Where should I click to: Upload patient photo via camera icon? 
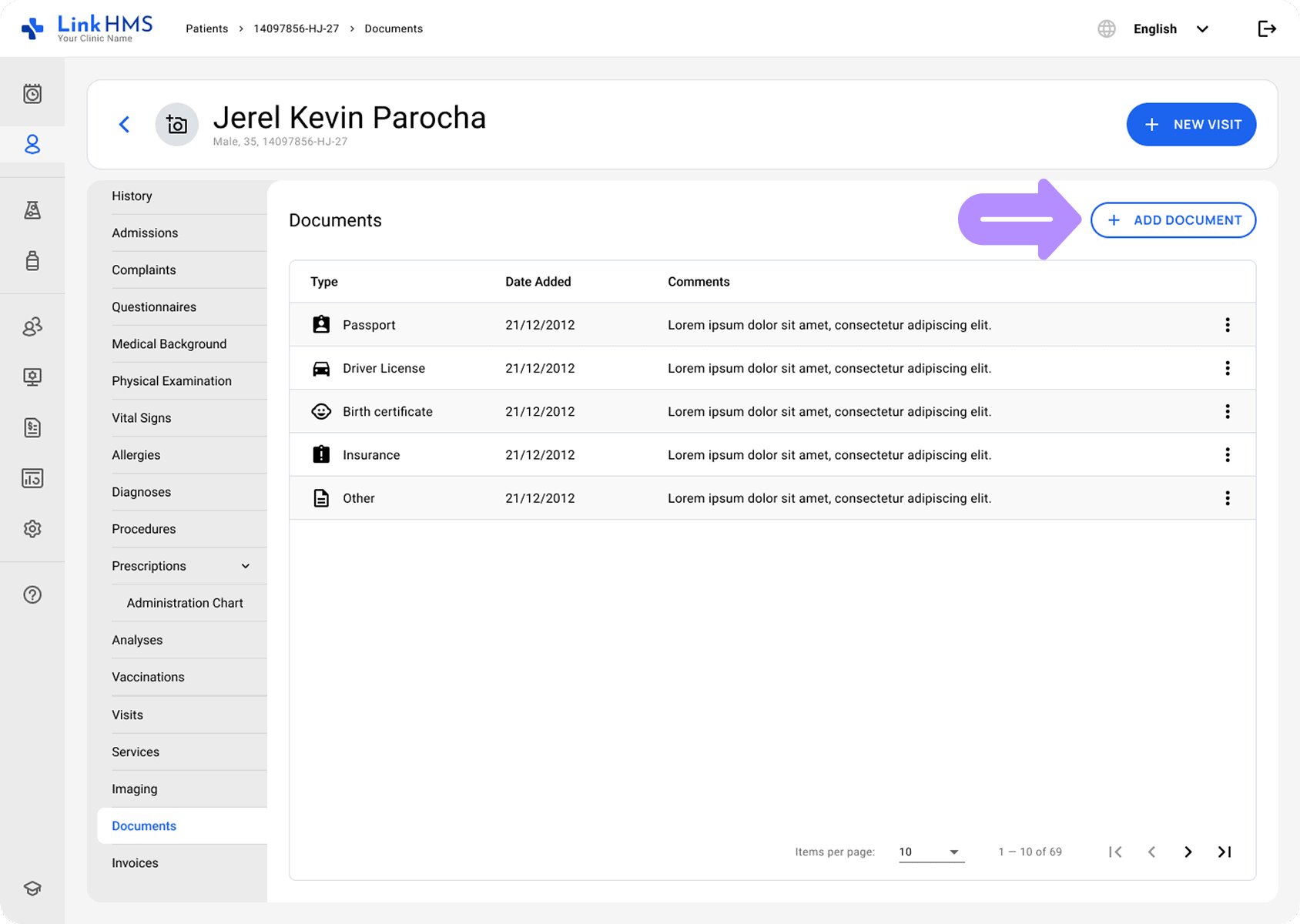[176, 125]
